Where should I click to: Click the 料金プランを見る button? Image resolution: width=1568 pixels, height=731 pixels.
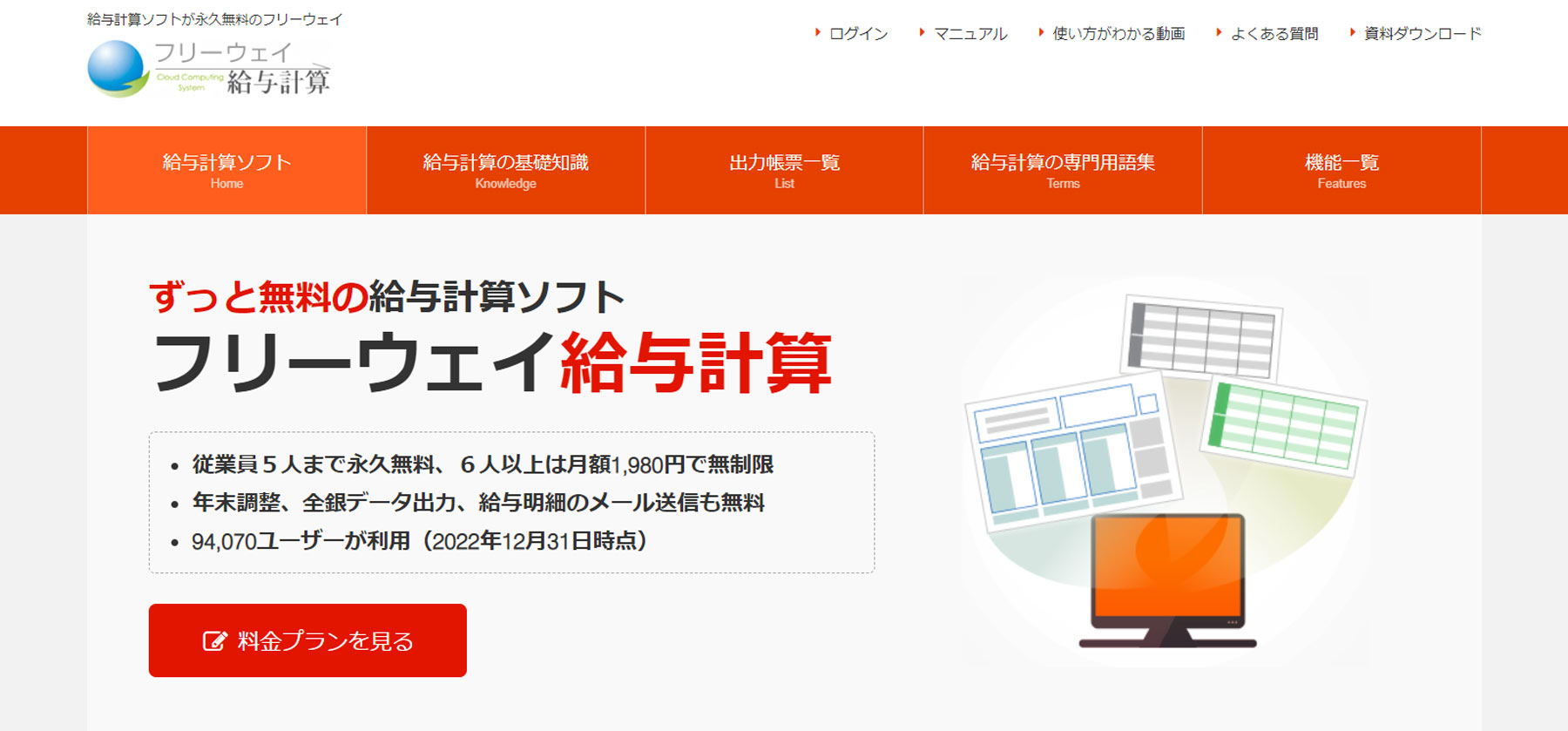click(308, 640)
